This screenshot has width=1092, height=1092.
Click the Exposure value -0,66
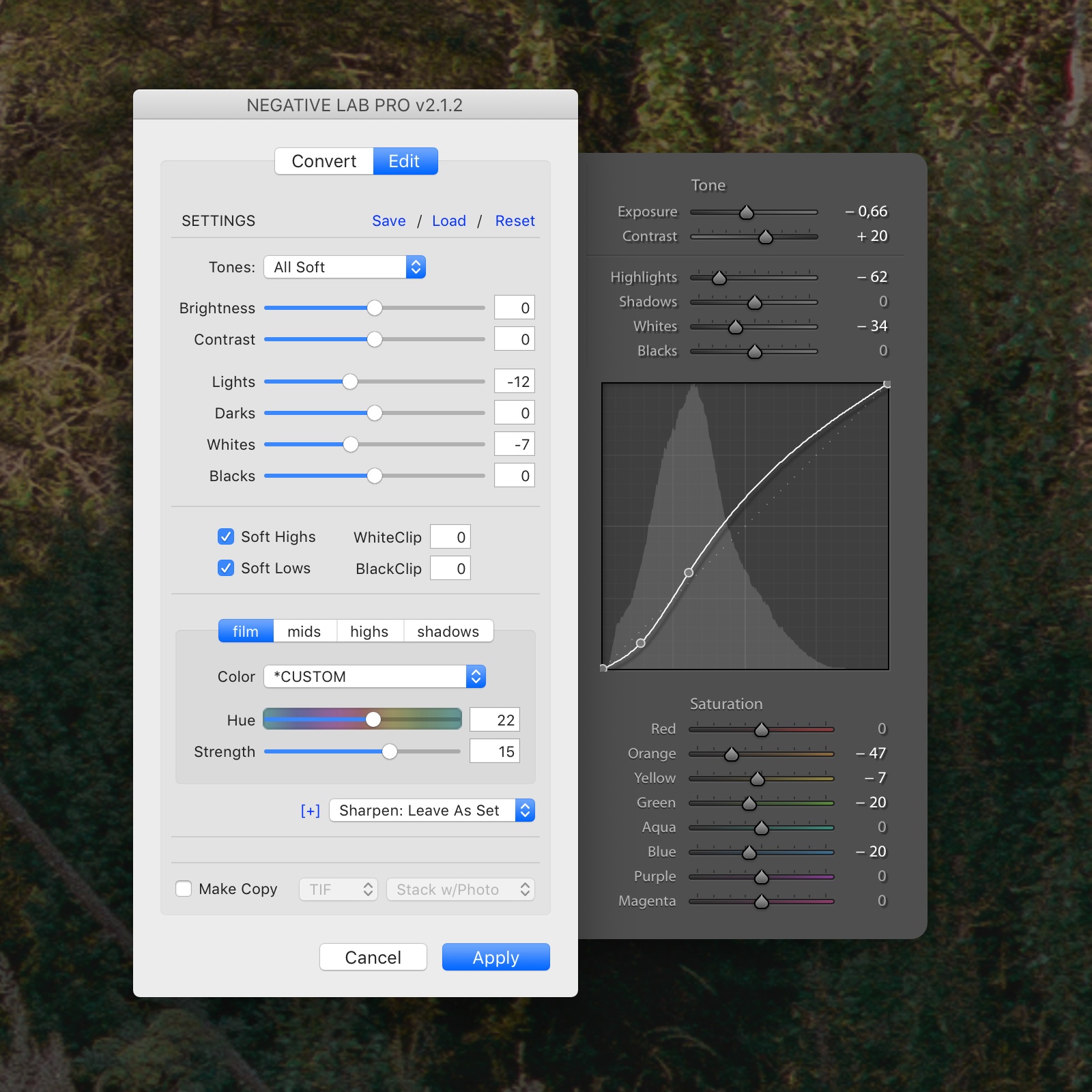[867, 212]
